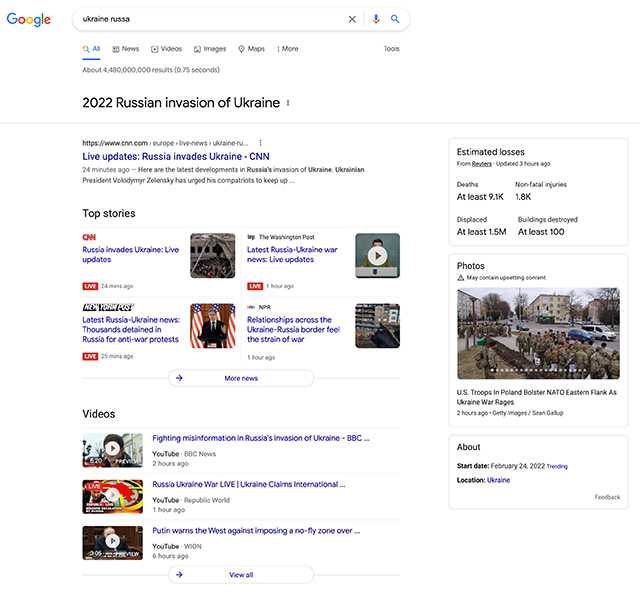Screen dimensions: 640x594
Task: Select the 'At least 100' buildings destroyed value
Action: tap(541, 232)
